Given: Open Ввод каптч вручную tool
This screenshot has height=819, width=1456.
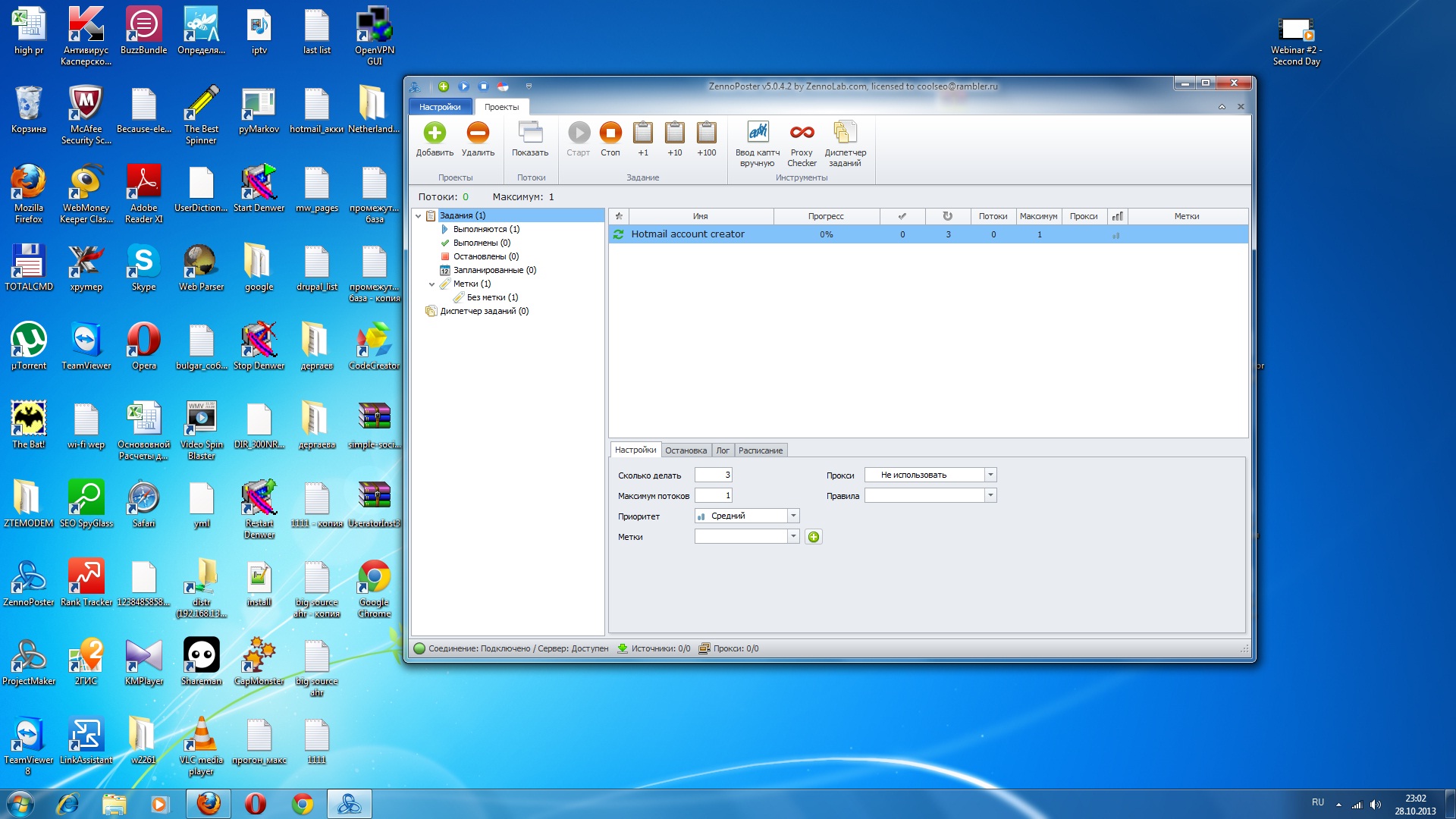Looking at the screenshot, I should click(758, 133).
